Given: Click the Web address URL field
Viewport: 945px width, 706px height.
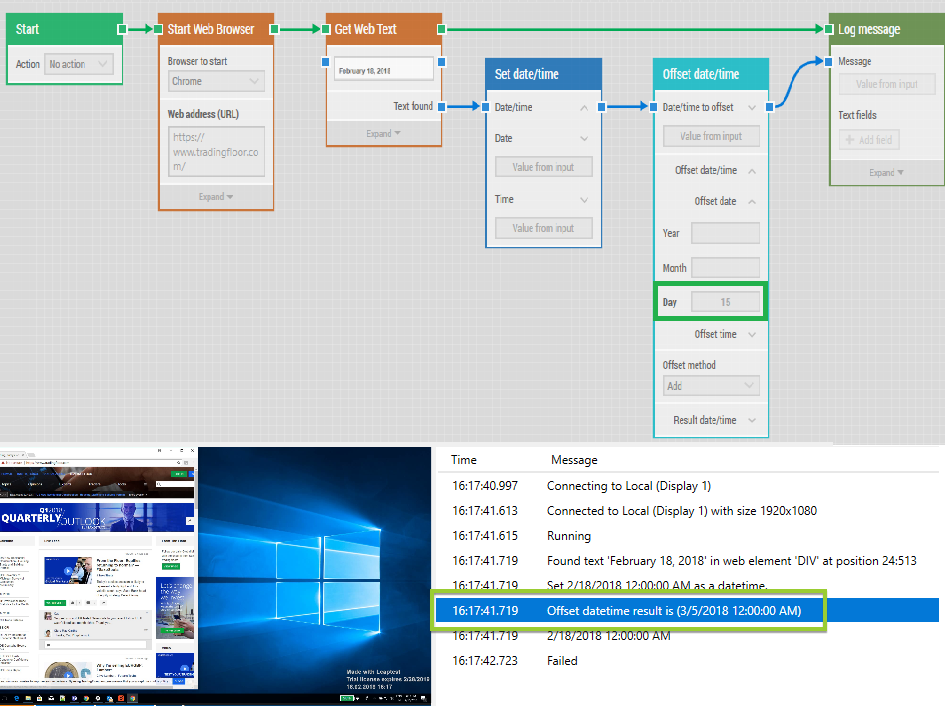Looking at the screenshot, I should point(216,151).
